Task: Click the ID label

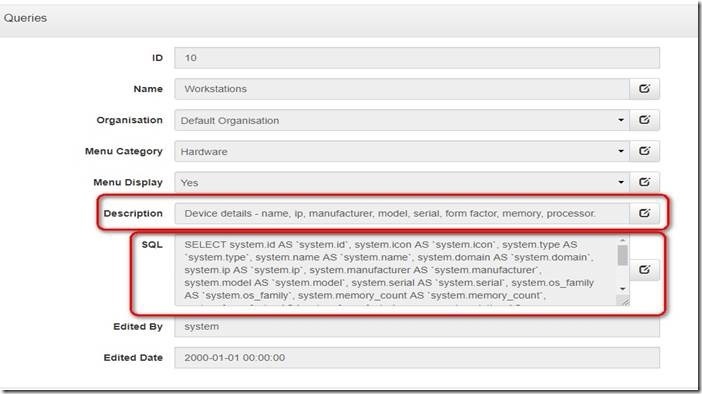Action: pos(157,58)
